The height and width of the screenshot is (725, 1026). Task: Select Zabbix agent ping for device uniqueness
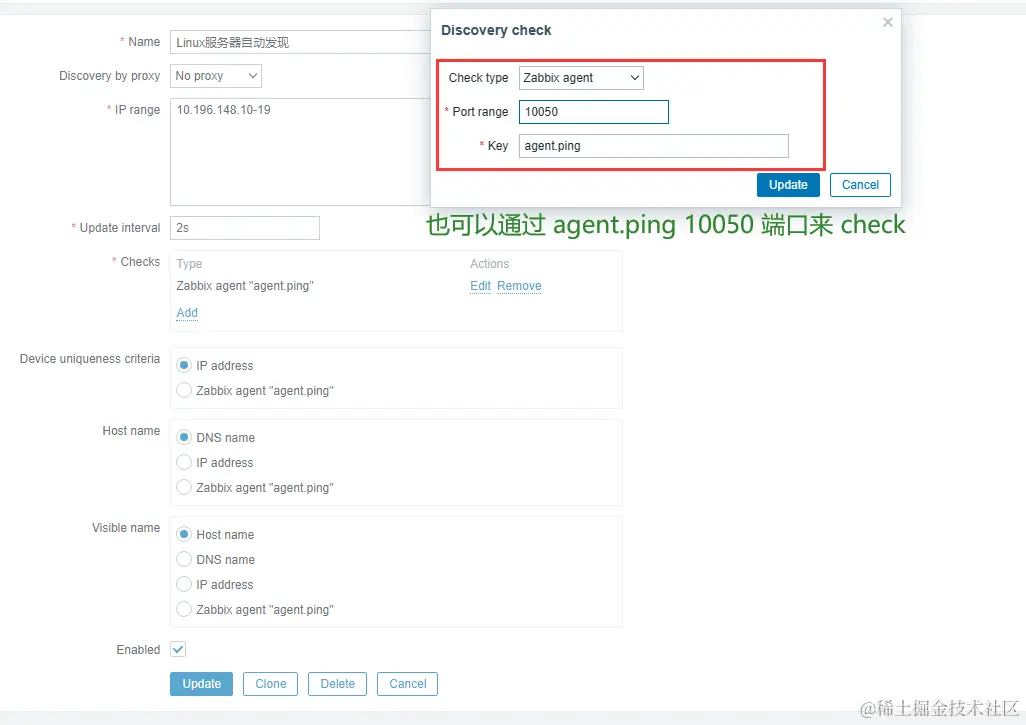point(184,390)
